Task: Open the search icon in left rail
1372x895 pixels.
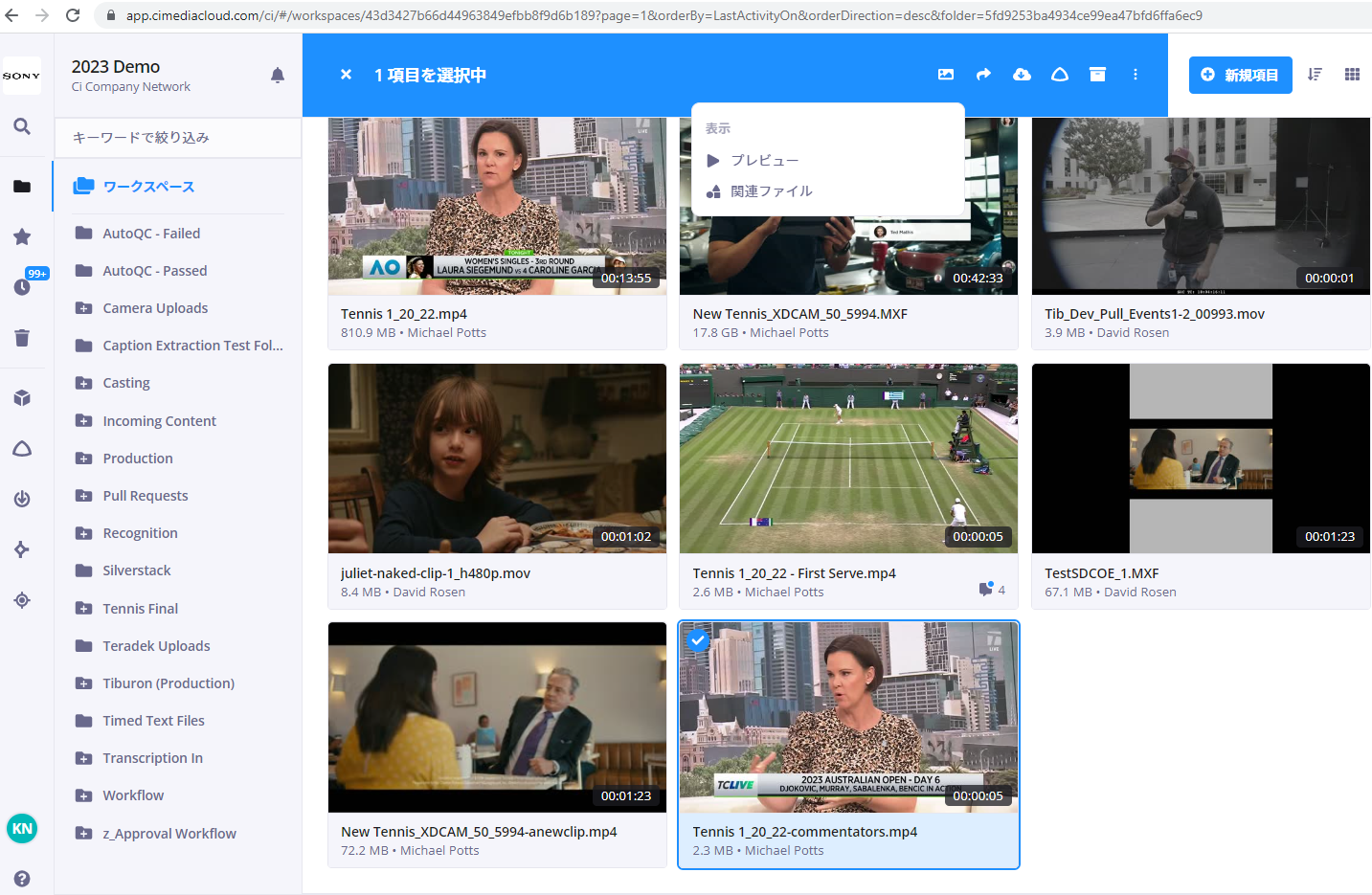Action: (x=22, y=126)
